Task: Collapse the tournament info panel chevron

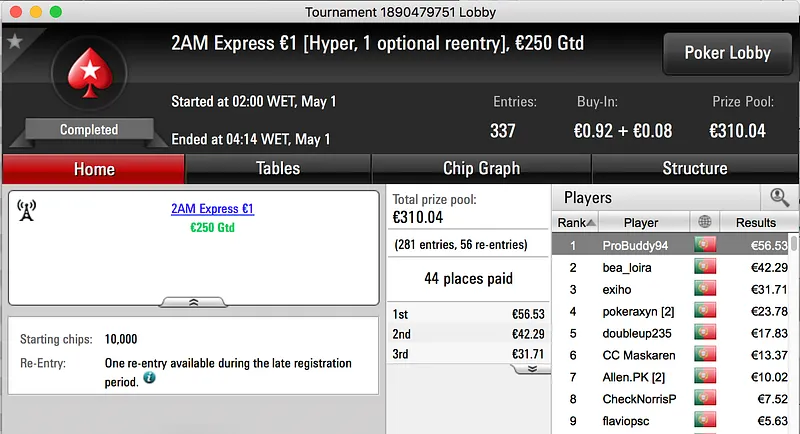Action: pyautogui.click(x=193, y=301)
